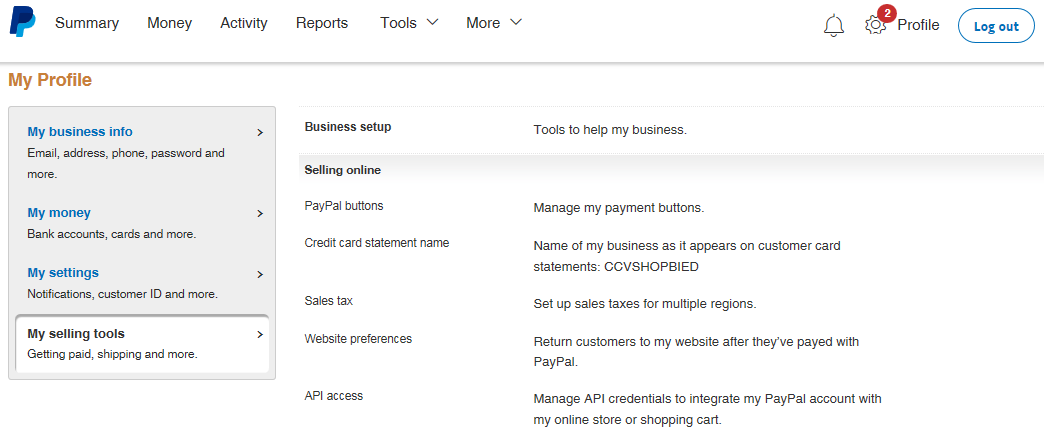
Task: Click the Log out button
Action: tap(995, 26)
